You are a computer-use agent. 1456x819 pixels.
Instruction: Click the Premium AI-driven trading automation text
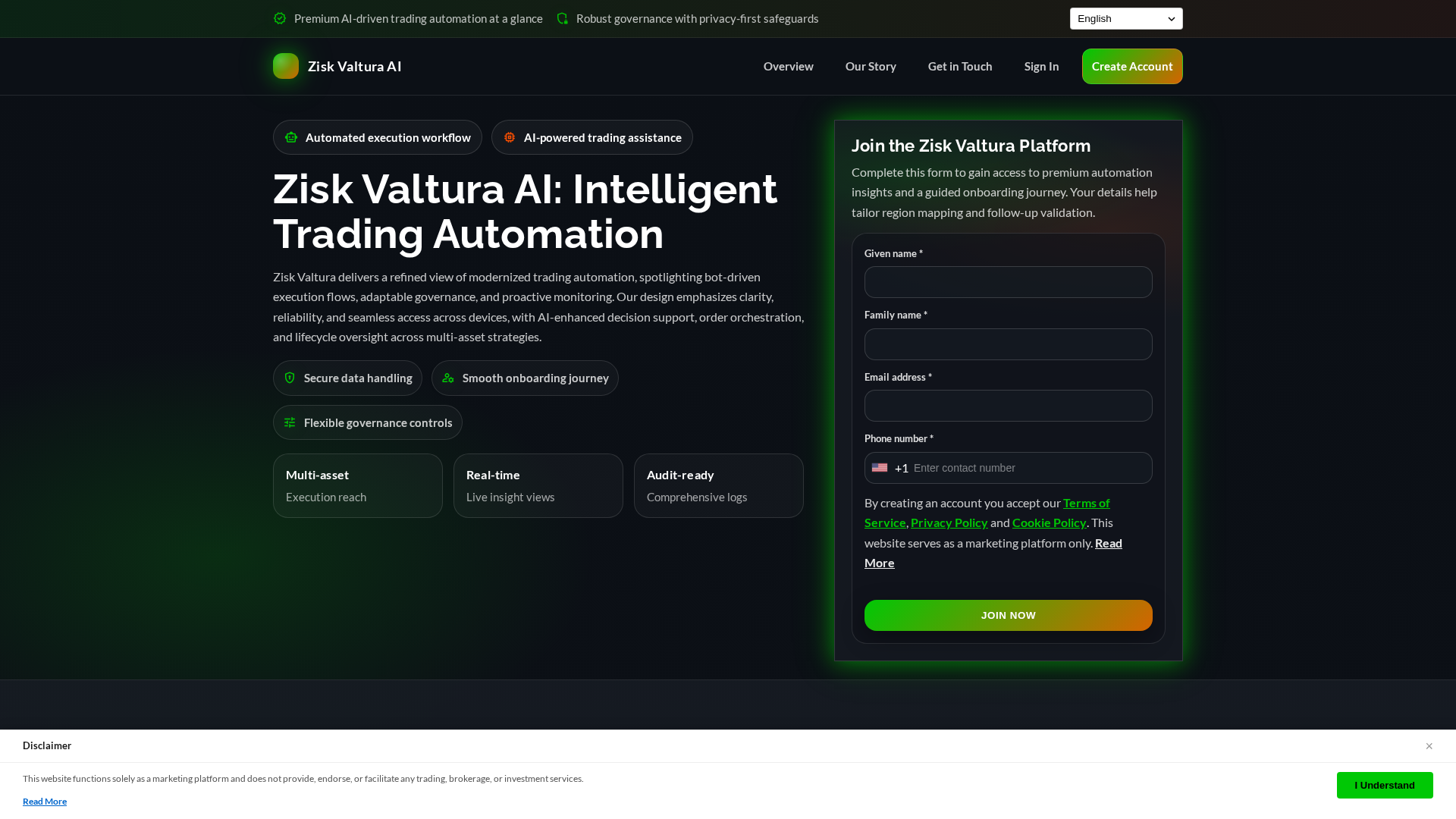[x=419, y=18]
